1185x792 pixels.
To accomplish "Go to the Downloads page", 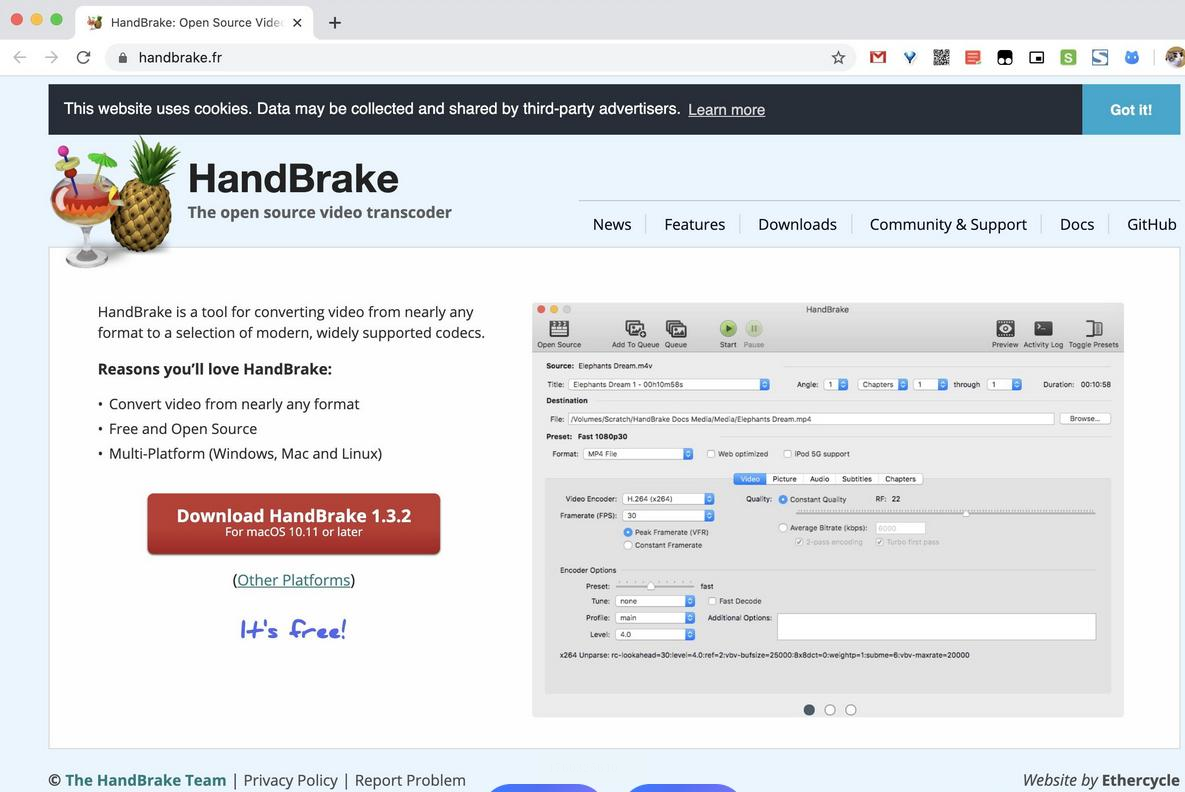I will [x=797, y=224].
